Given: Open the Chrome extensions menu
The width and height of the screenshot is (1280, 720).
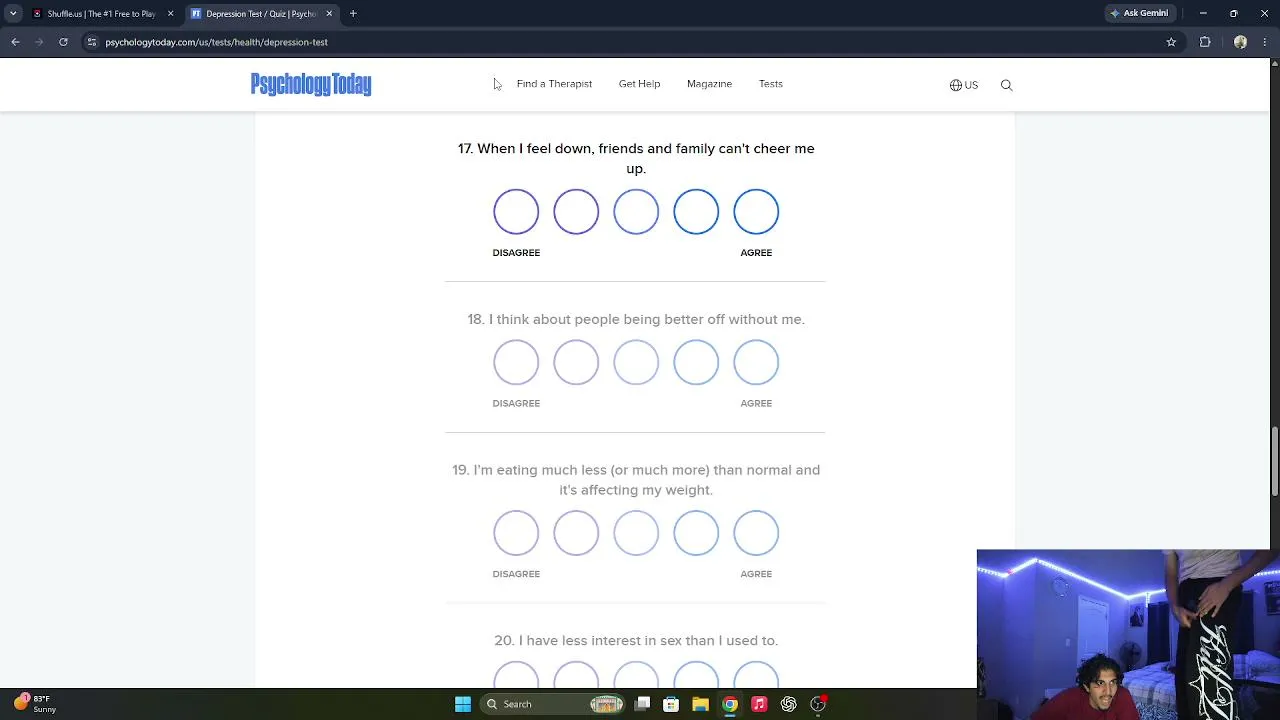Looking at the screenshot, I should pos(1205,42).
